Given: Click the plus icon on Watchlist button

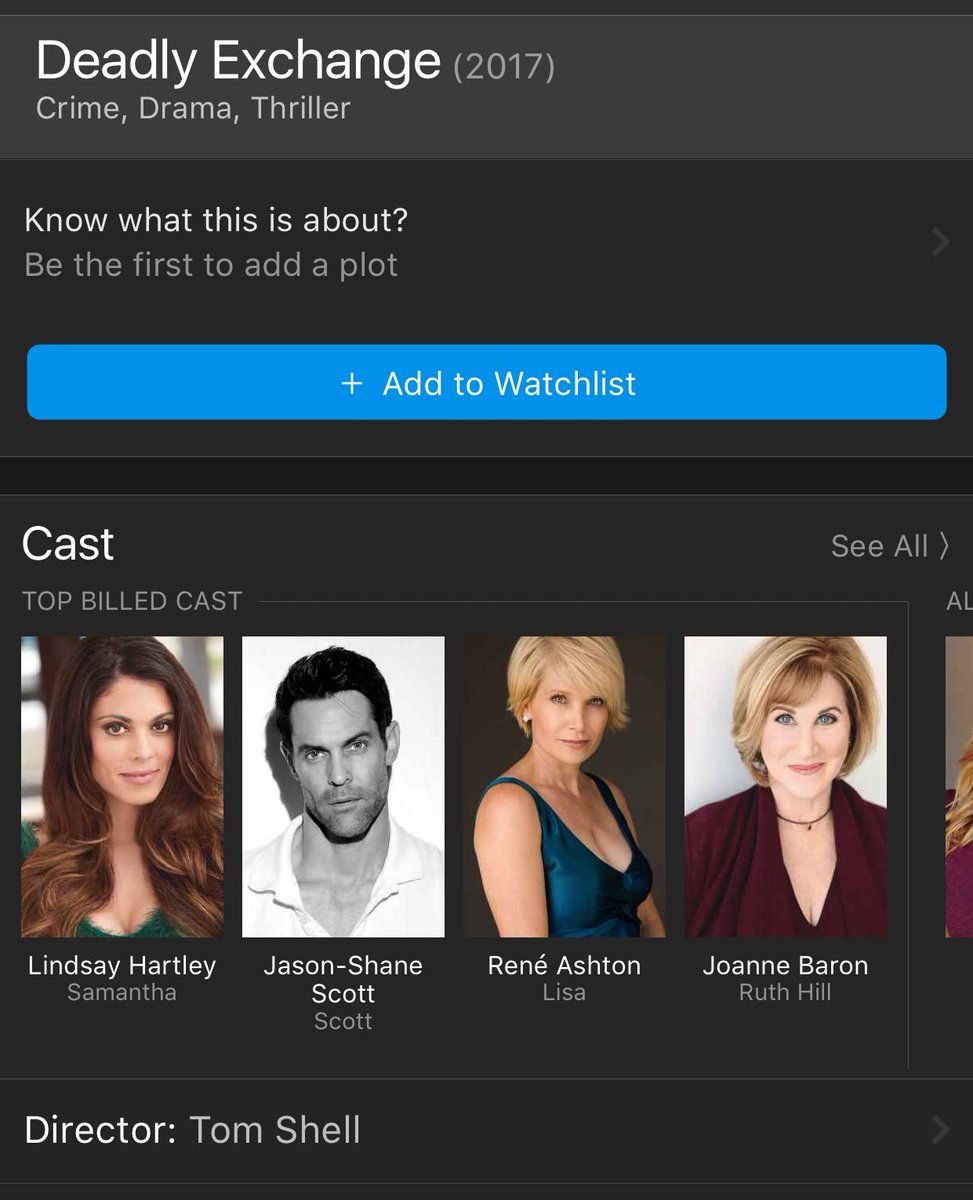Looking at the screenshot, I should (x=351, y=384).
